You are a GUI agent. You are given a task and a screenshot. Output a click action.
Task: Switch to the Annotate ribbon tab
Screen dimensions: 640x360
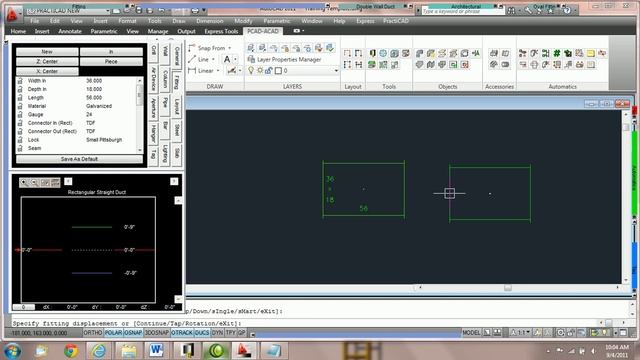pyautogui.click(x=70, y=31)
